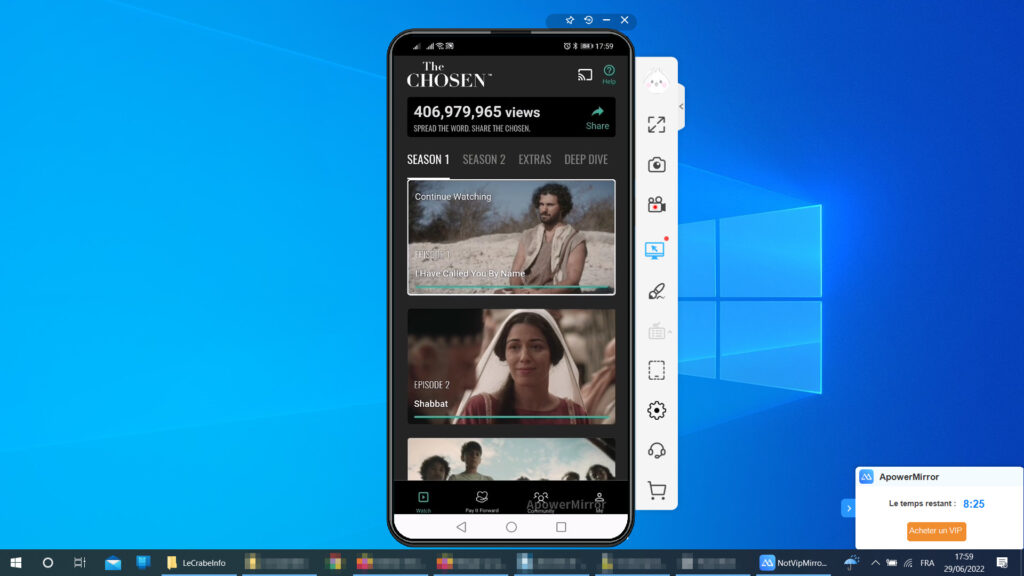Enter full screen mode from sidebar
The width and height of the screenshot is (1024, 576).
[x=656, y=125]
